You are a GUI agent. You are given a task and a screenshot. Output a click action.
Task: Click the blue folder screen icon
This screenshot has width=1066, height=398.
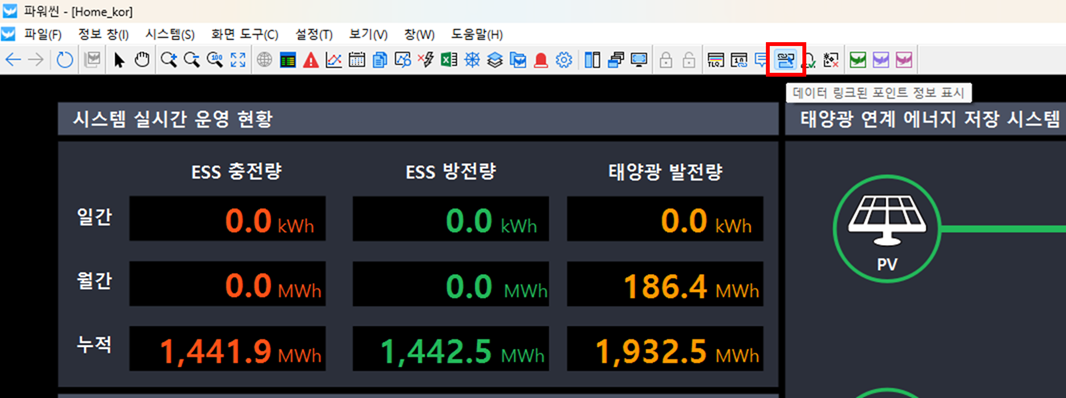(518, 61)
